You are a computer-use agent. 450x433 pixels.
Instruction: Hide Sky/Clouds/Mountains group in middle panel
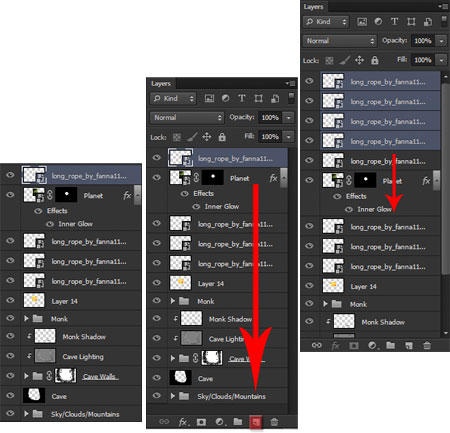coord(157,395)
